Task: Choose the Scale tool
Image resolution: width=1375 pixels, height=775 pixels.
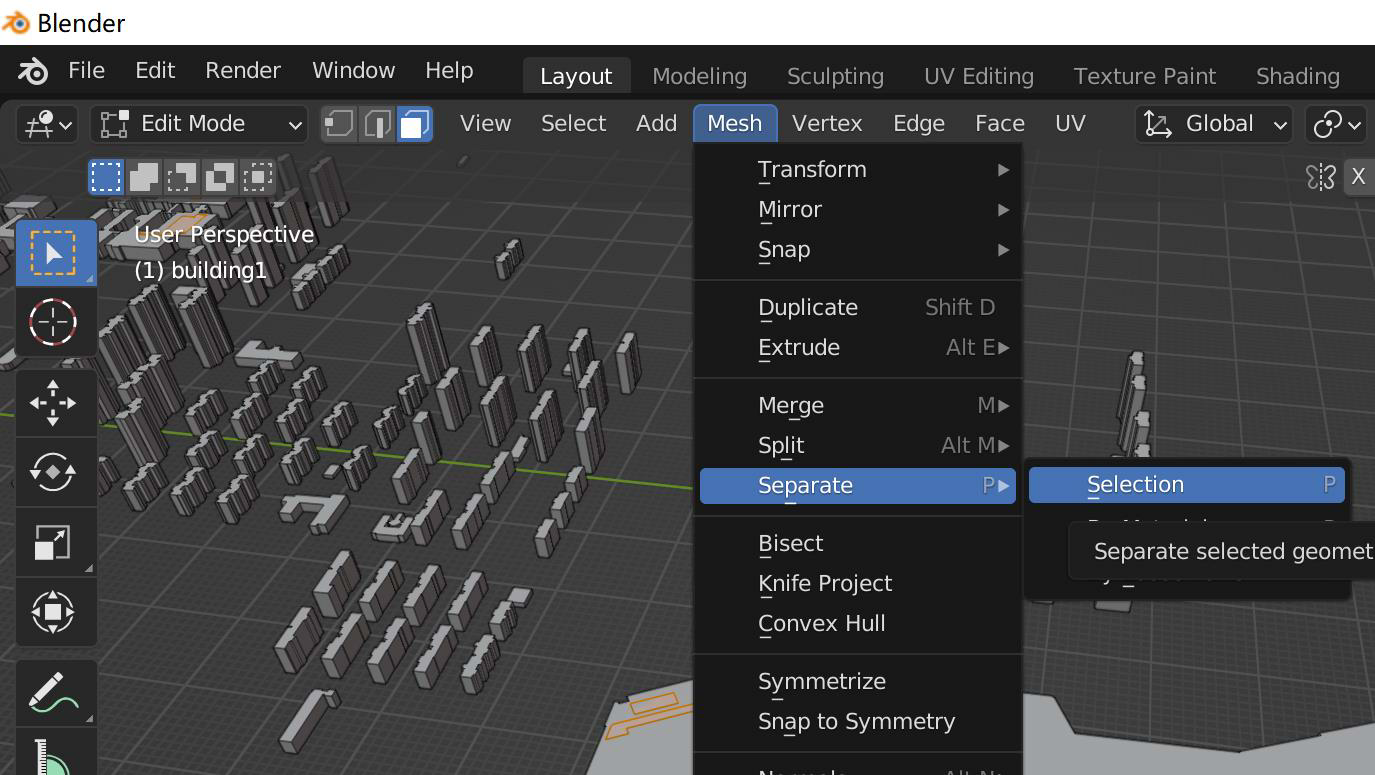Action: (53, 542)
